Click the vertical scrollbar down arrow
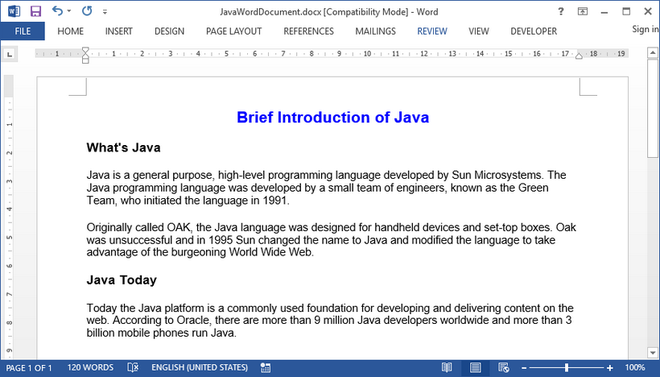Screen dimensions: 660x377 (x=652, y=353)
